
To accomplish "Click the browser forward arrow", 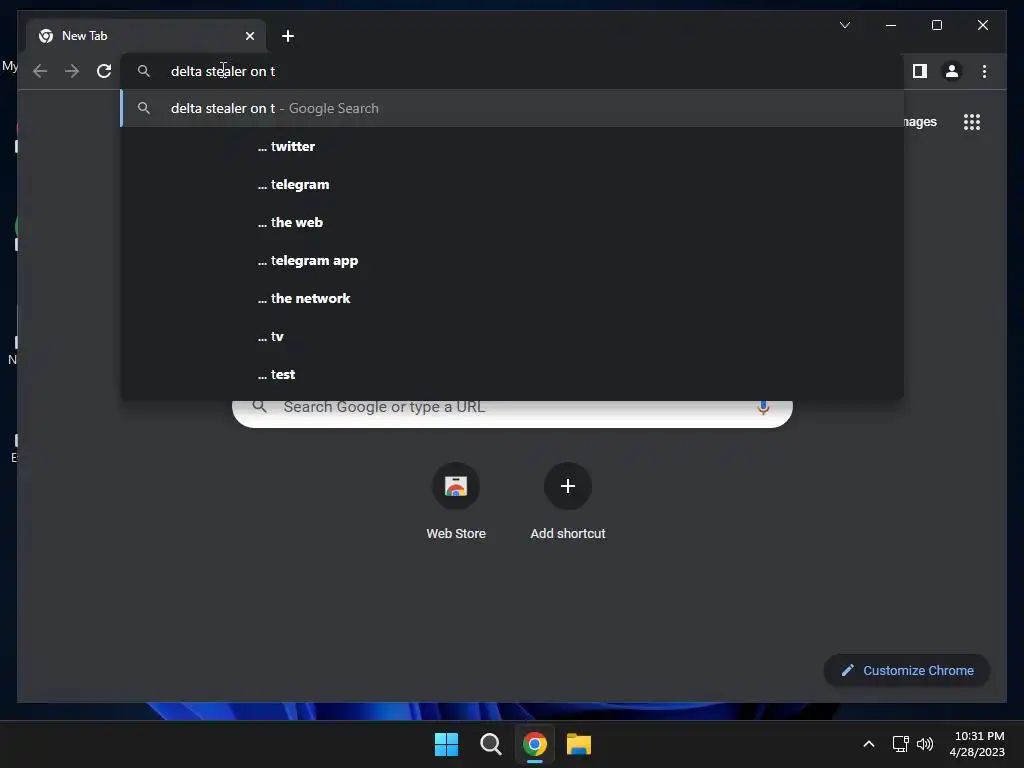I will pyautogui.click(x=72, y=71).
